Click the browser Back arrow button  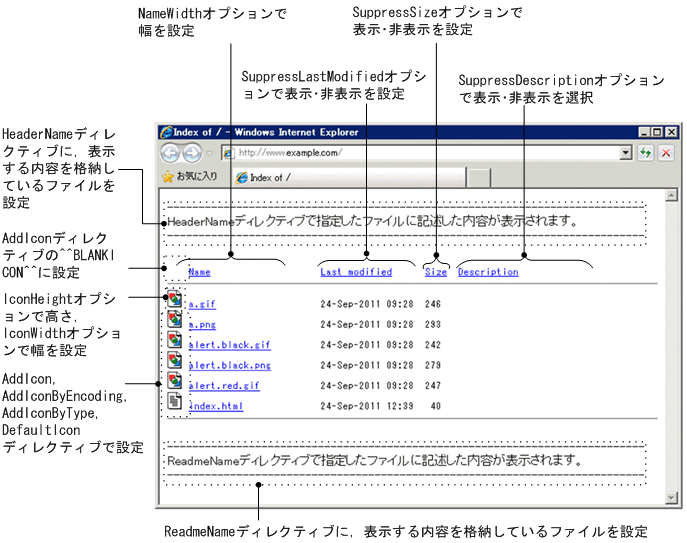point(170,153)
